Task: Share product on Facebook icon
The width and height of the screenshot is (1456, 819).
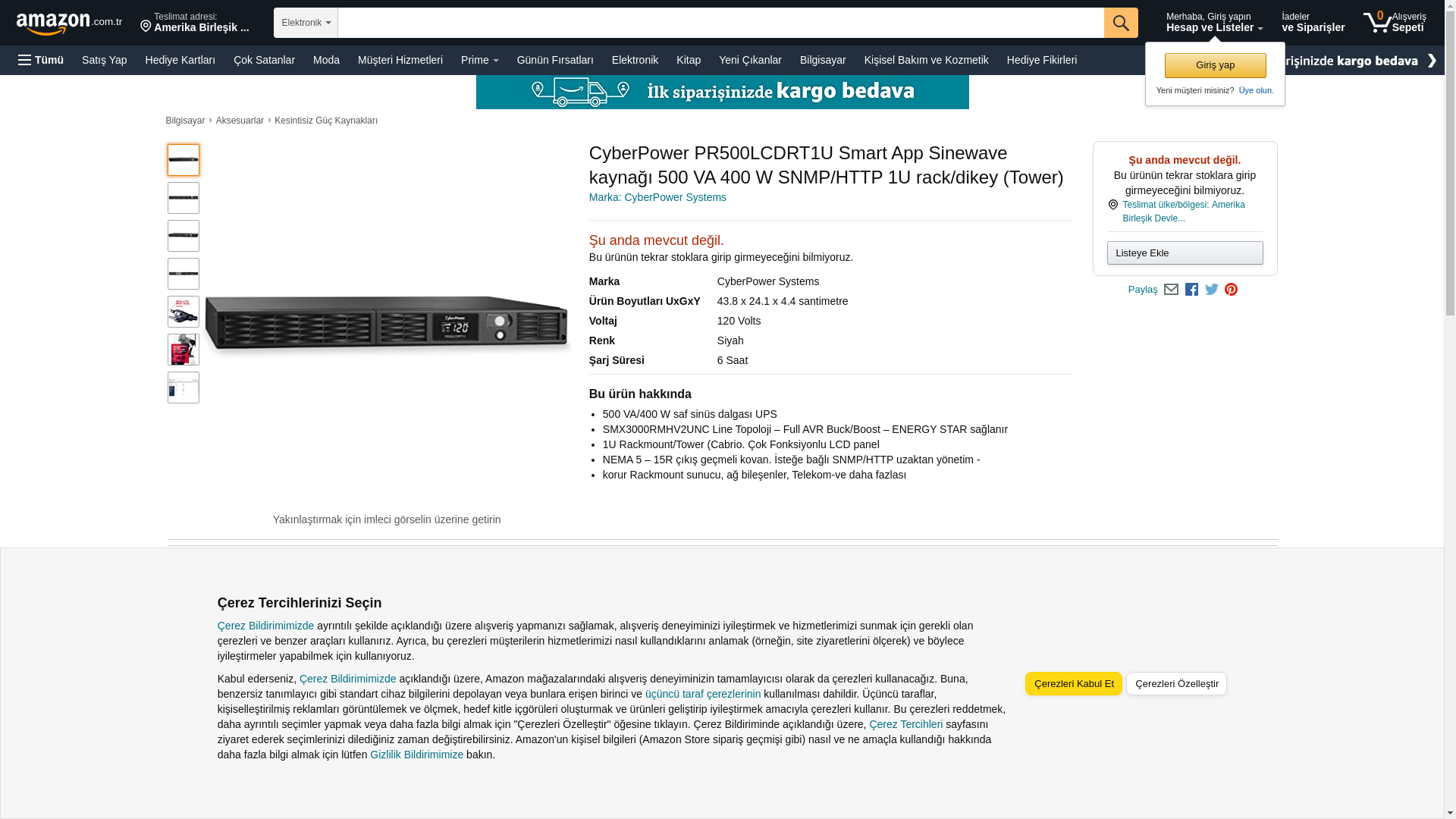Action: [x=1191, y=290]
